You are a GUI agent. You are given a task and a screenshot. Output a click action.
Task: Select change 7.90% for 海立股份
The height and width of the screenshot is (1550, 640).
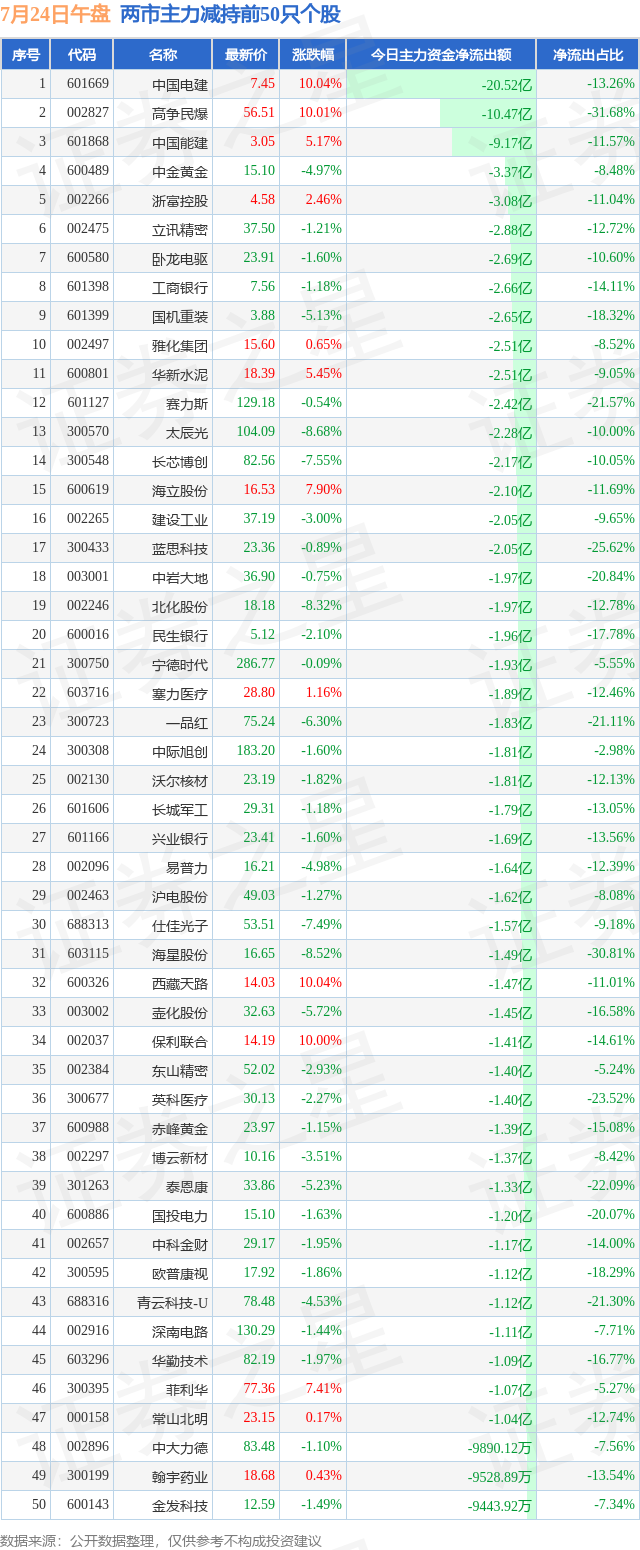point(322,490)
